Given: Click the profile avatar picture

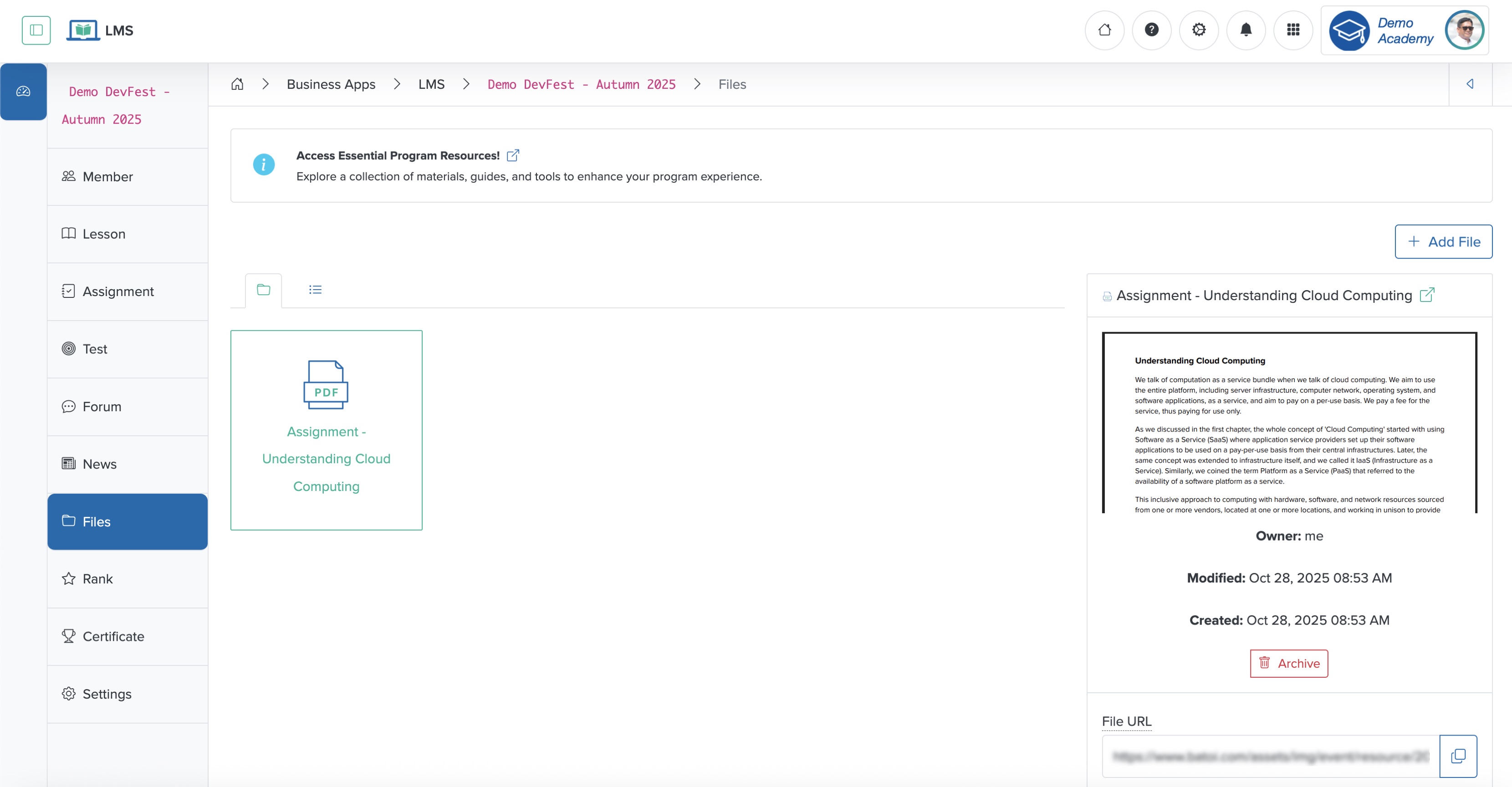Looking at the screenshot, I should [x=1465, y=30].
